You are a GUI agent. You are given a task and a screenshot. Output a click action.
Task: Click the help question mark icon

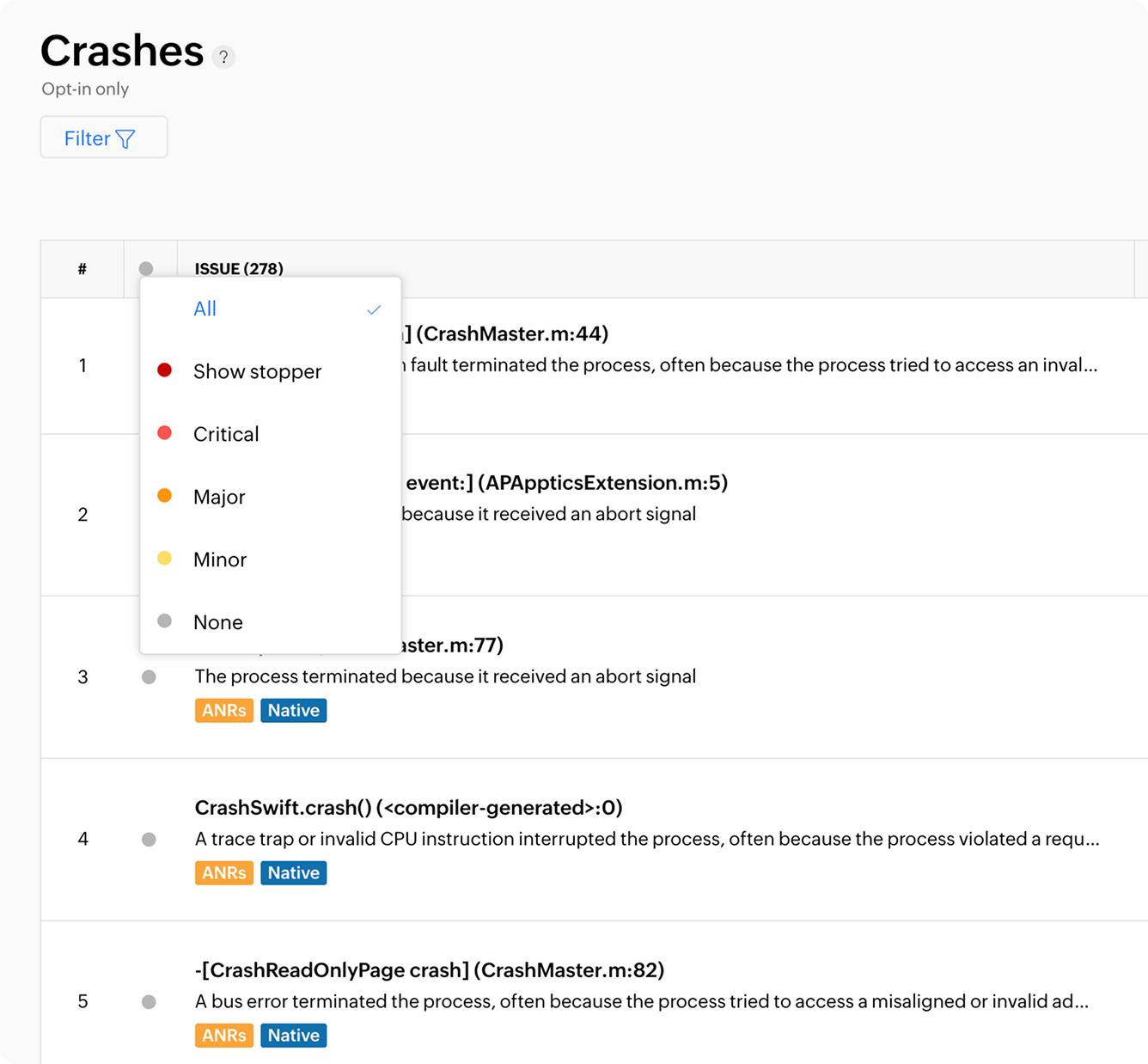[x=223, y=57]
